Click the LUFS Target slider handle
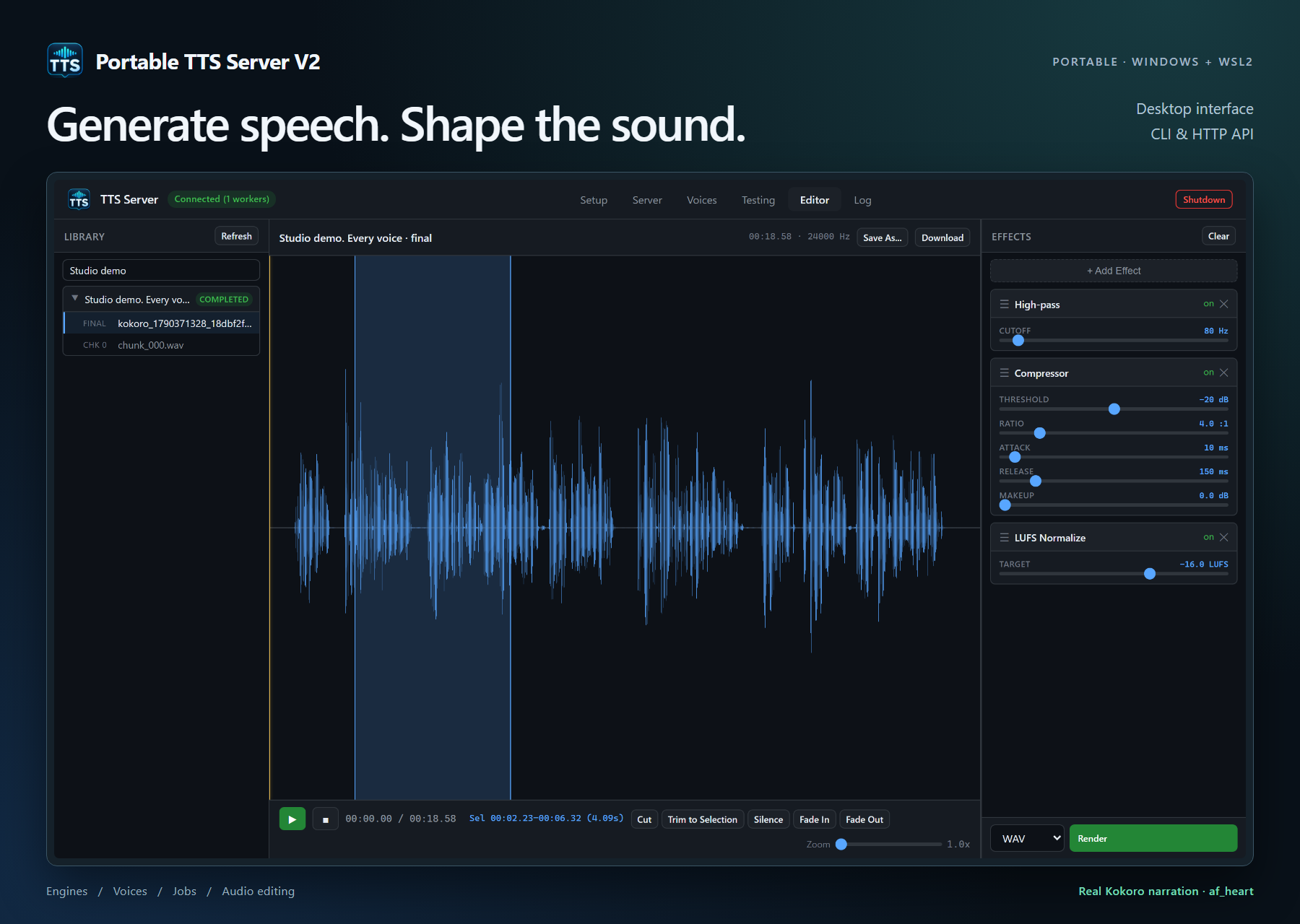The image size is (1300, 924). click(x=1150, y=573)
